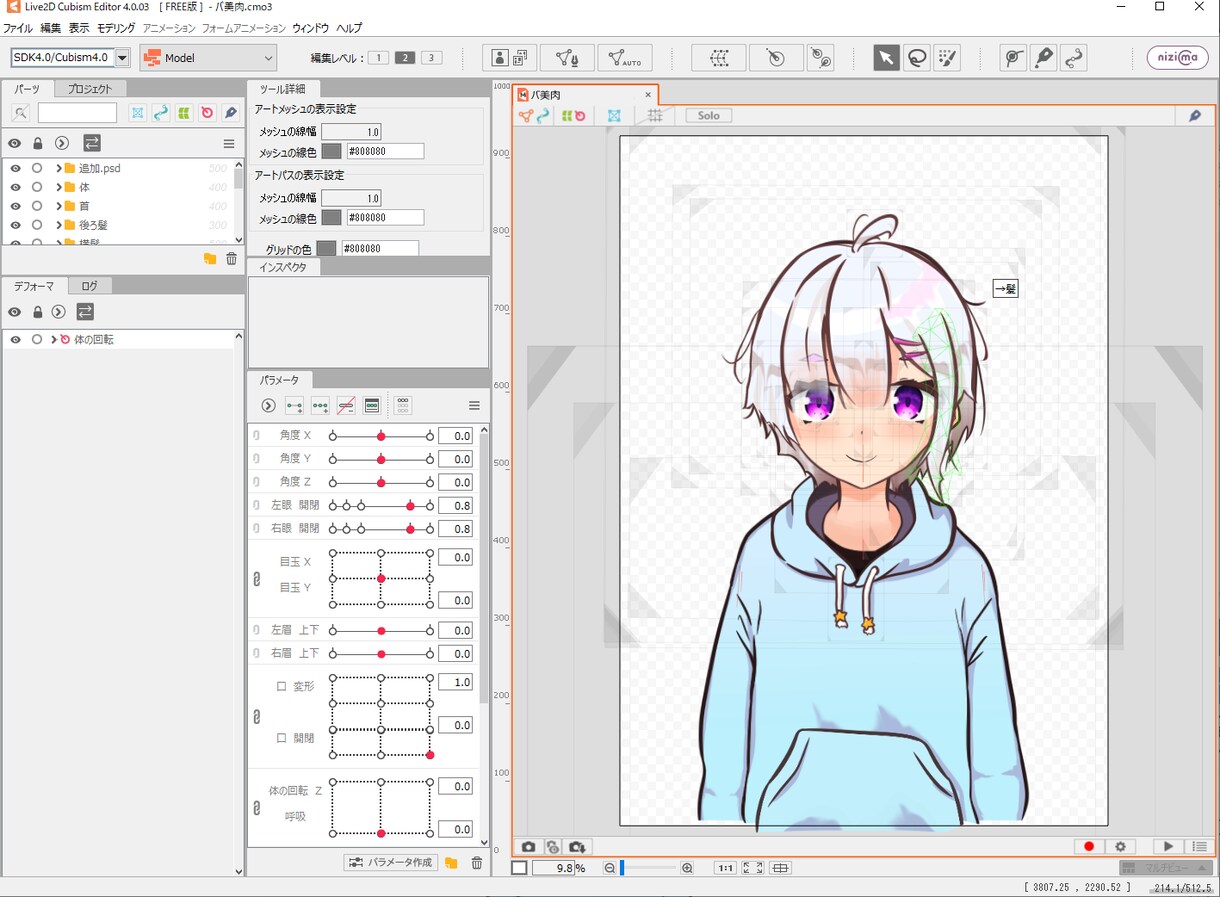Screen dimensions: 1220x897
Task: Click the art mesh line color swatch
Action: click(x=331, y=152)
